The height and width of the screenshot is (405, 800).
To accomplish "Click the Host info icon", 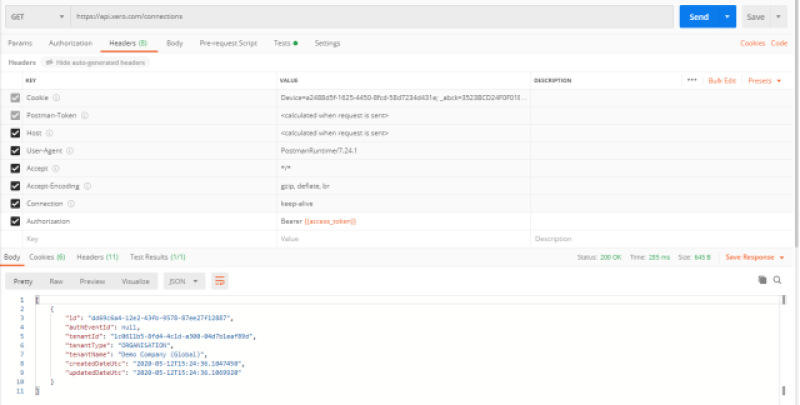I will point(49,133).
